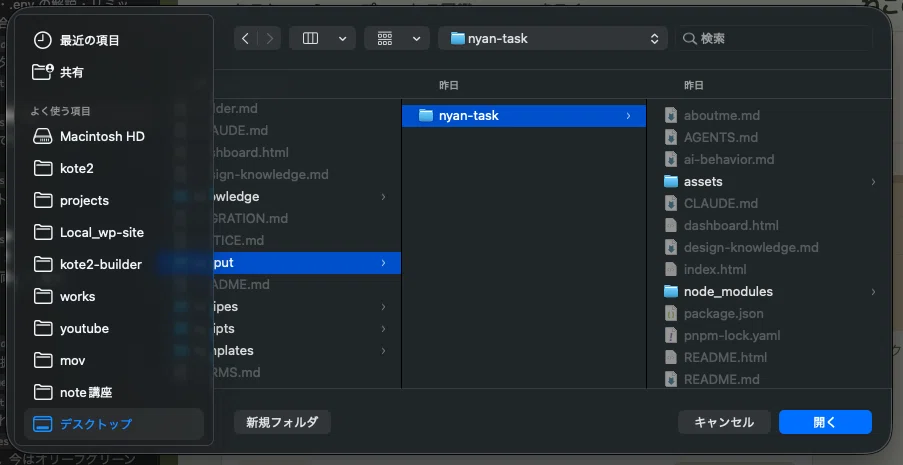The width and height of the screenshot is (903, 465).
Task: Click the 昨日 header in right column
Action: pos(693,85)
